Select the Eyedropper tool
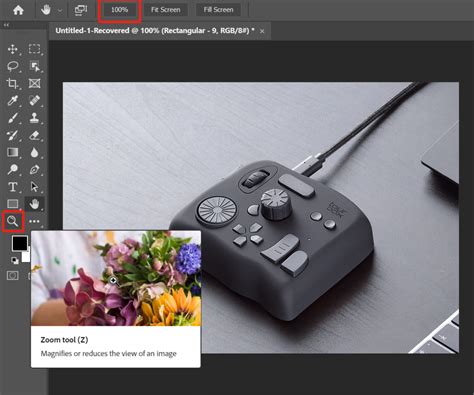Viewport: 474px width, 395px height. pyautogui.click(x=13, y=100)
